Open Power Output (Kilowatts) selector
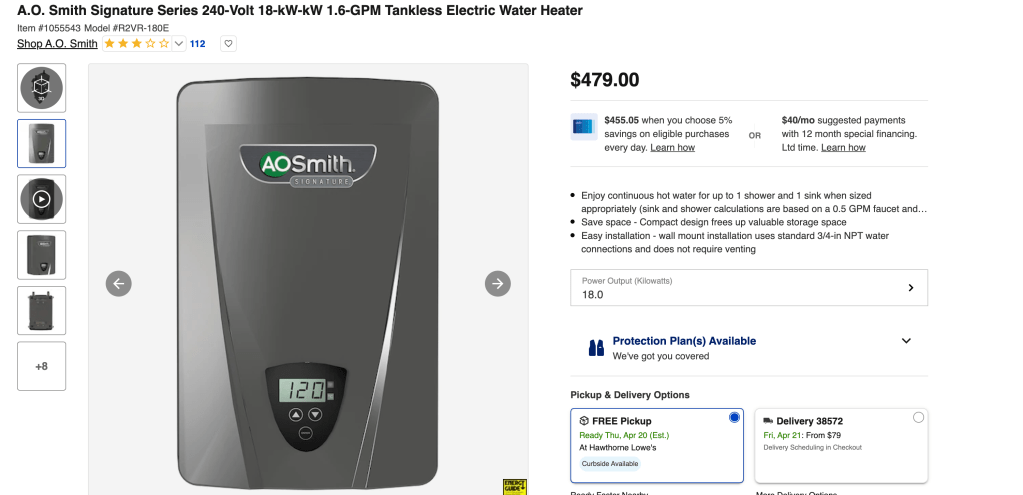The image size is (1023, 495). point(749,288)
